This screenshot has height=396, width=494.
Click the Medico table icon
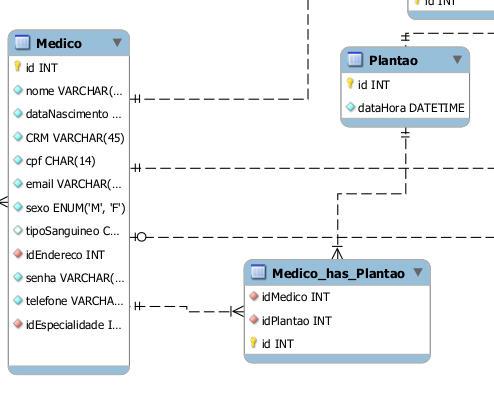(22, 43)
